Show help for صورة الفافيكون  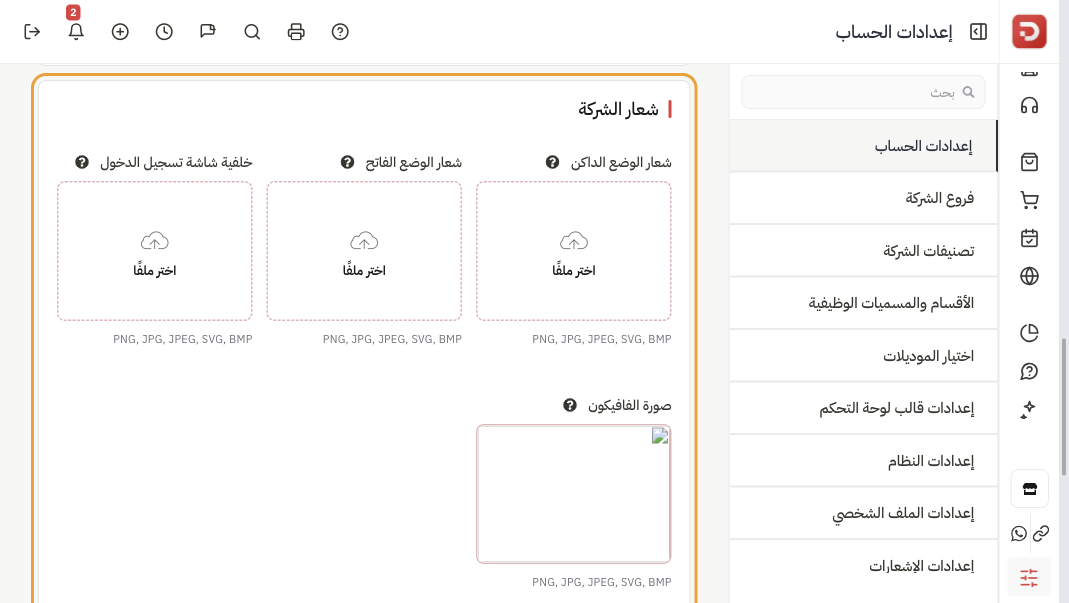(x=570, y=406)
